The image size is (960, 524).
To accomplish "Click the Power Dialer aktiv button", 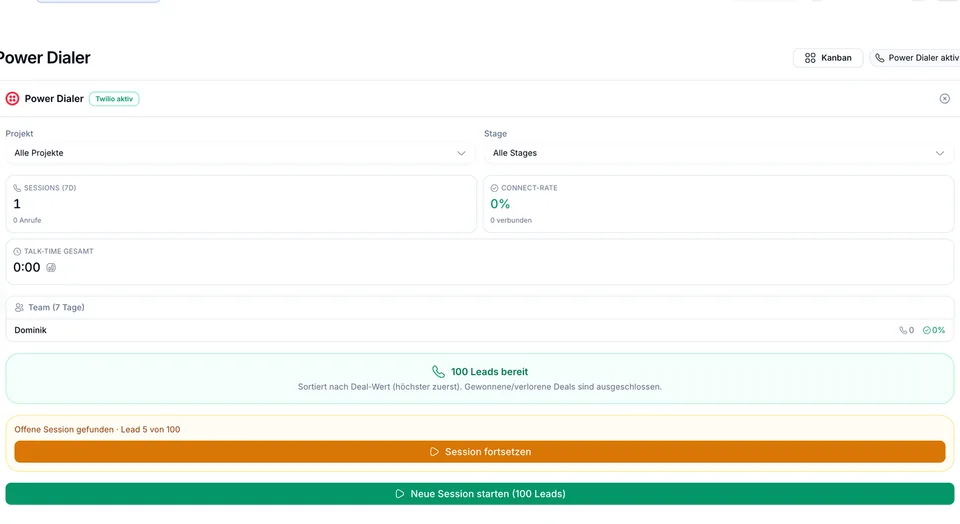I will pos(916,58).
